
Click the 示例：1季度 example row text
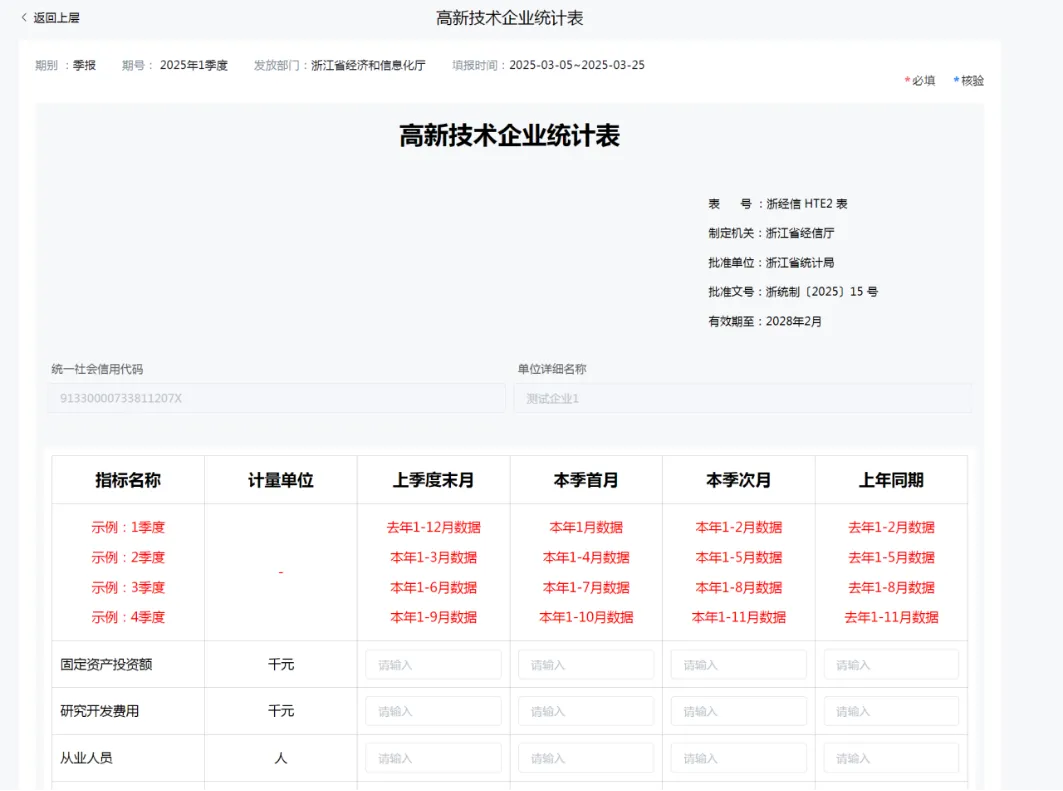click(x=128, y=527)
